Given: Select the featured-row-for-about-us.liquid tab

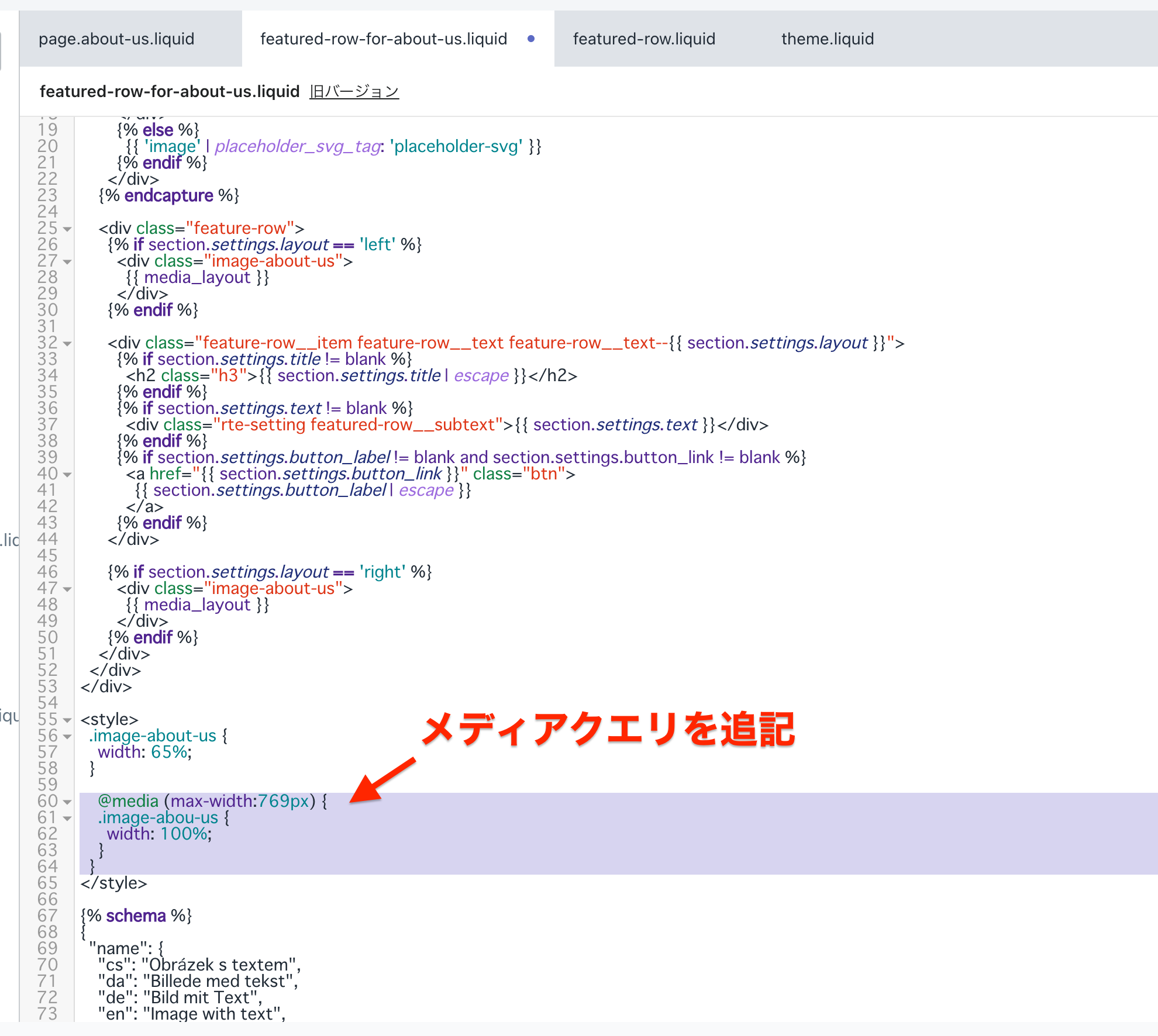Looking at the screenshot, I should point(383,39).
